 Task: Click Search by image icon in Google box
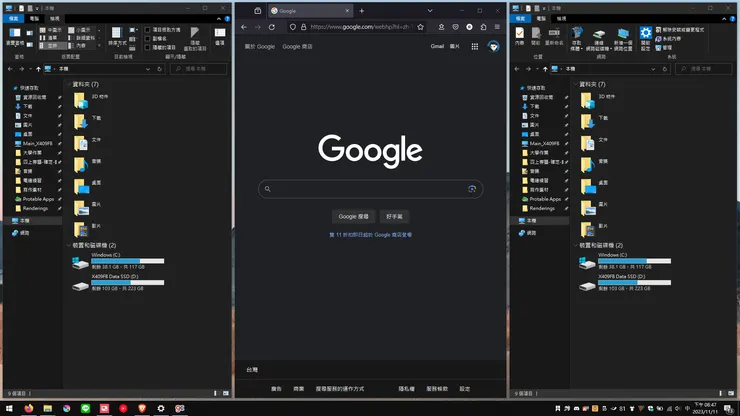(472, 189)
